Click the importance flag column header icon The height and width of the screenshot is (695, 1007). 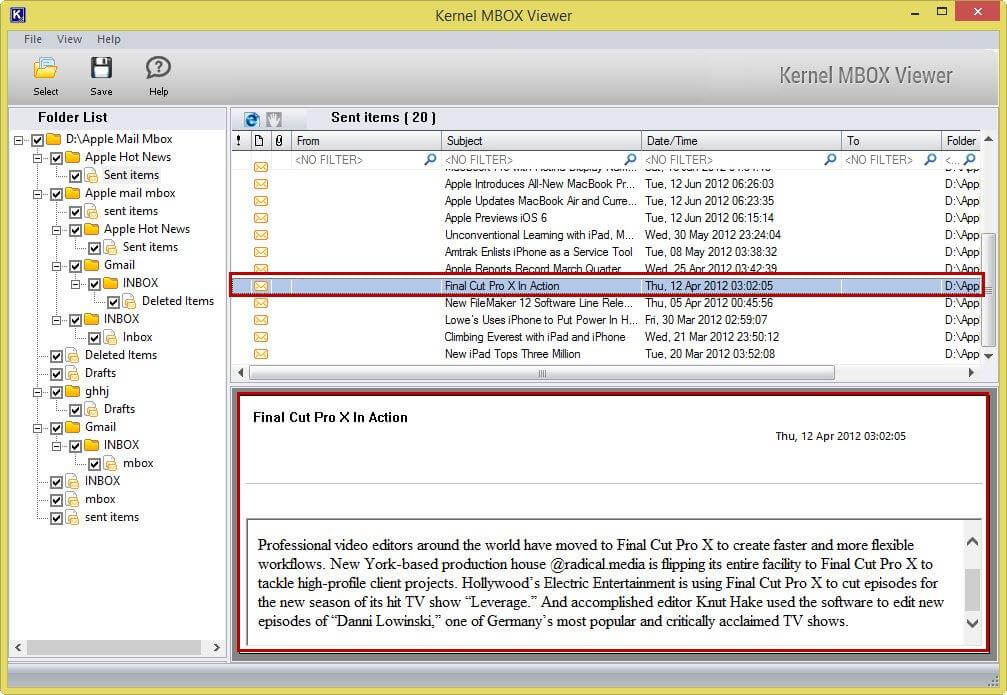pos(239,141)
